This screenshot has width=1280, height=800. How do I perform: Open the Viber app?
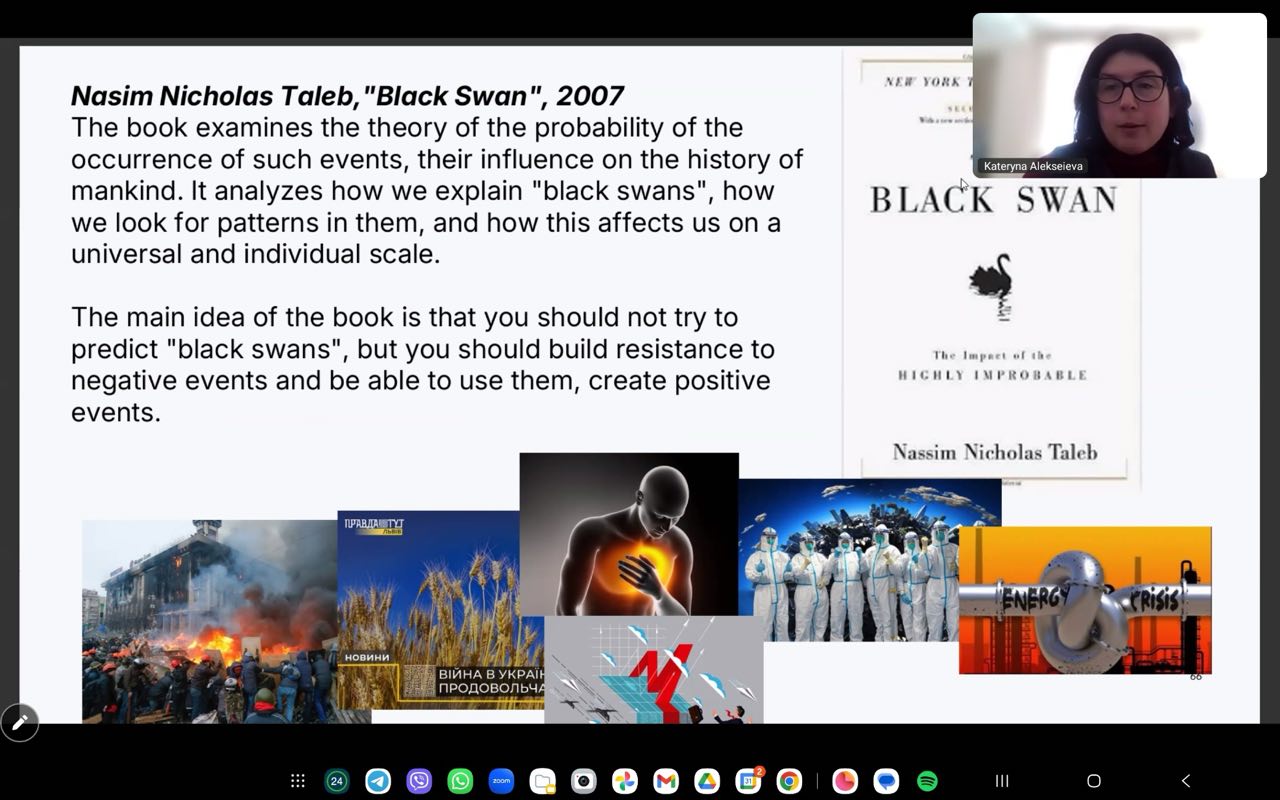(x=419, y=781)
